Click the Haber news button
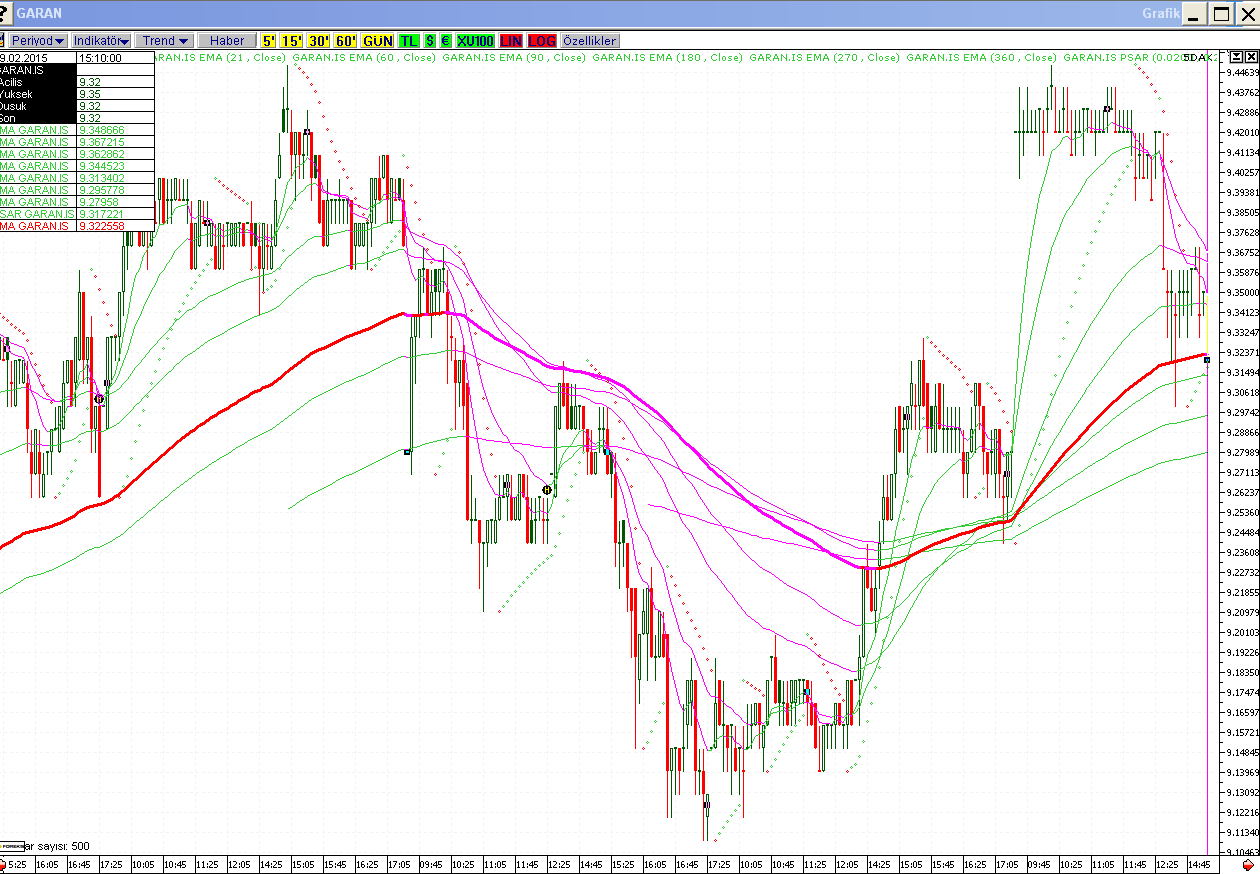Screen dimensions: 1260x874 click(227, 41)
